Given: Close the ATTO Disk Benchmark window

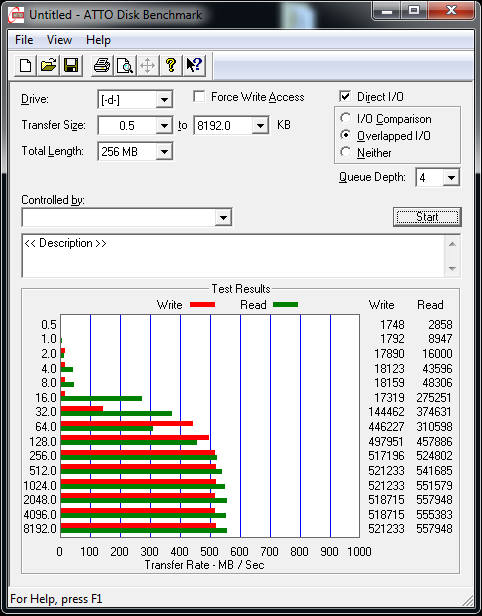Looking at the screenshot, I should pos(451,11).
